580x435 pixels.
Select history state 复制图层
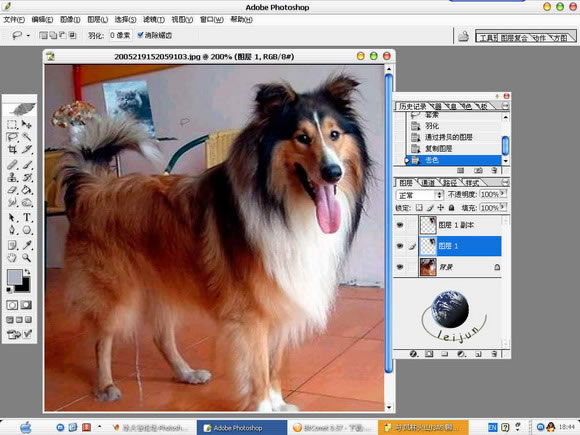[454, 149]
